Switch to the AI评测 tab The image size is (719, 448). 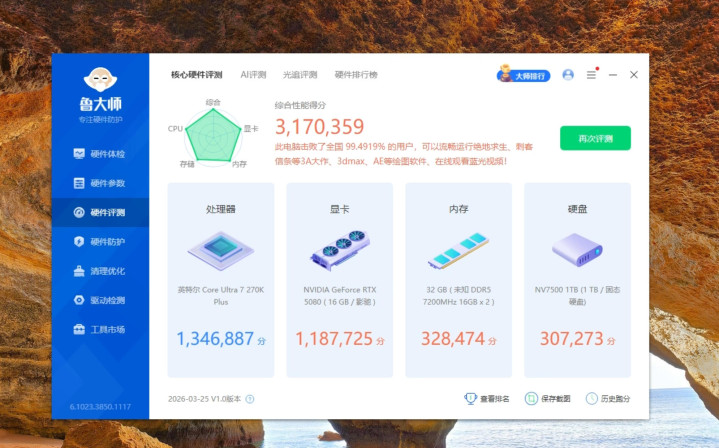(253, 75)
